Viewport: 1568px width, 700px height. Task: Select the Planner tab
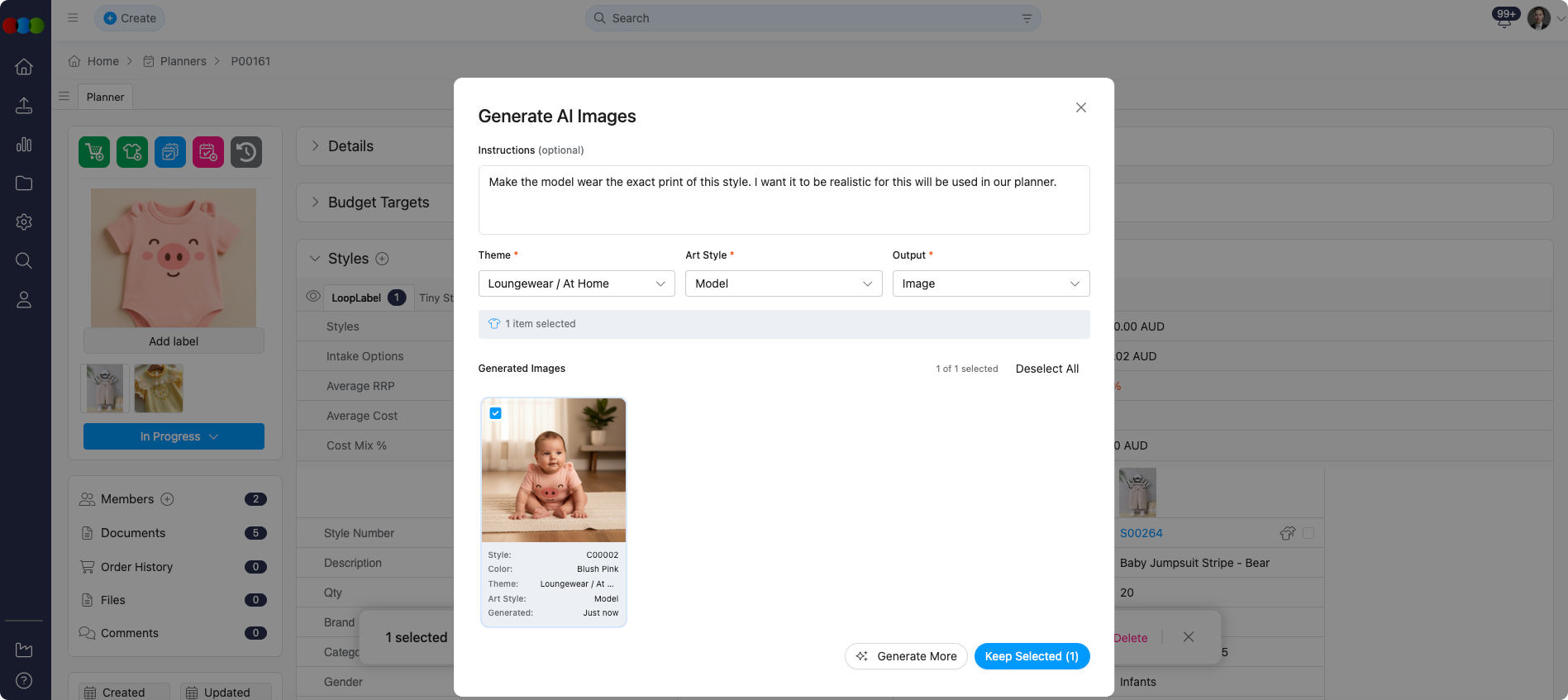(105, 97)
